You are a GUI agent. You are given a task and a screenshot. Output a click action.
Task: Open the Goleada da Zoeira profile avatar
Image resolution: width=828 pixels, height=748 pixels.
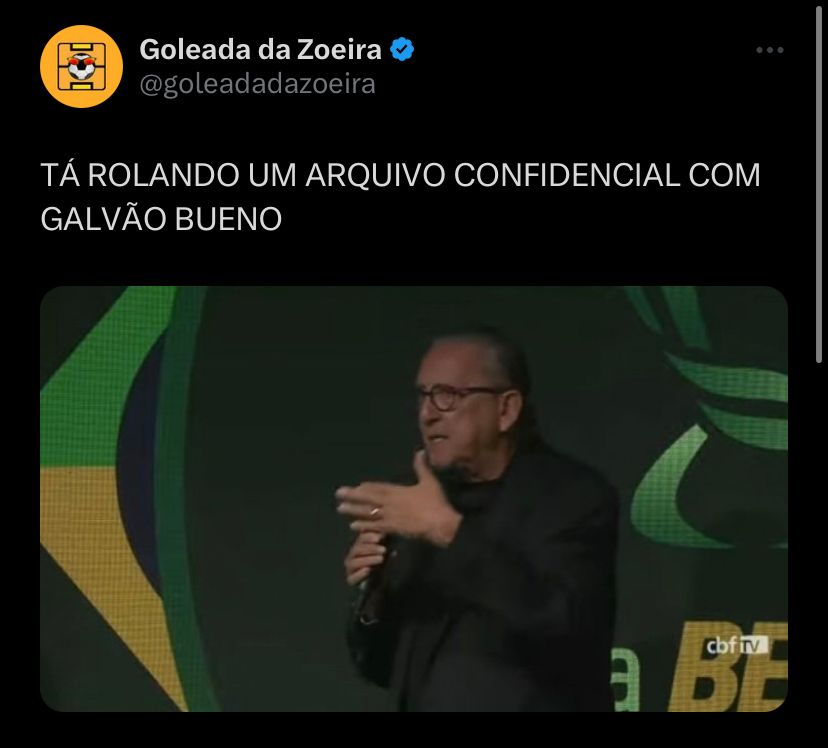click(x=81, y=67)
